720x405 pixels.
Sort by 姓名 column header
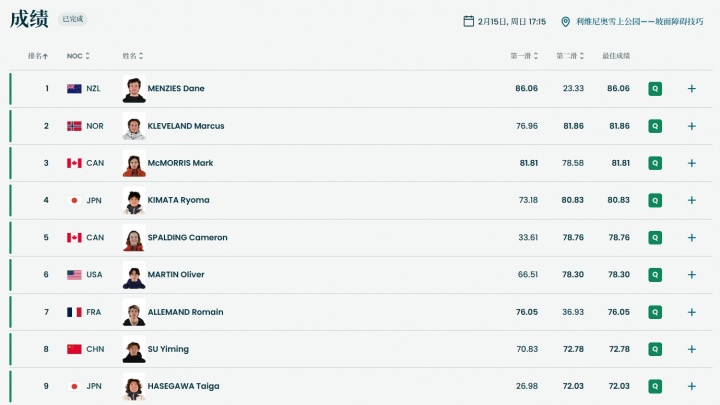coord(132,56)
